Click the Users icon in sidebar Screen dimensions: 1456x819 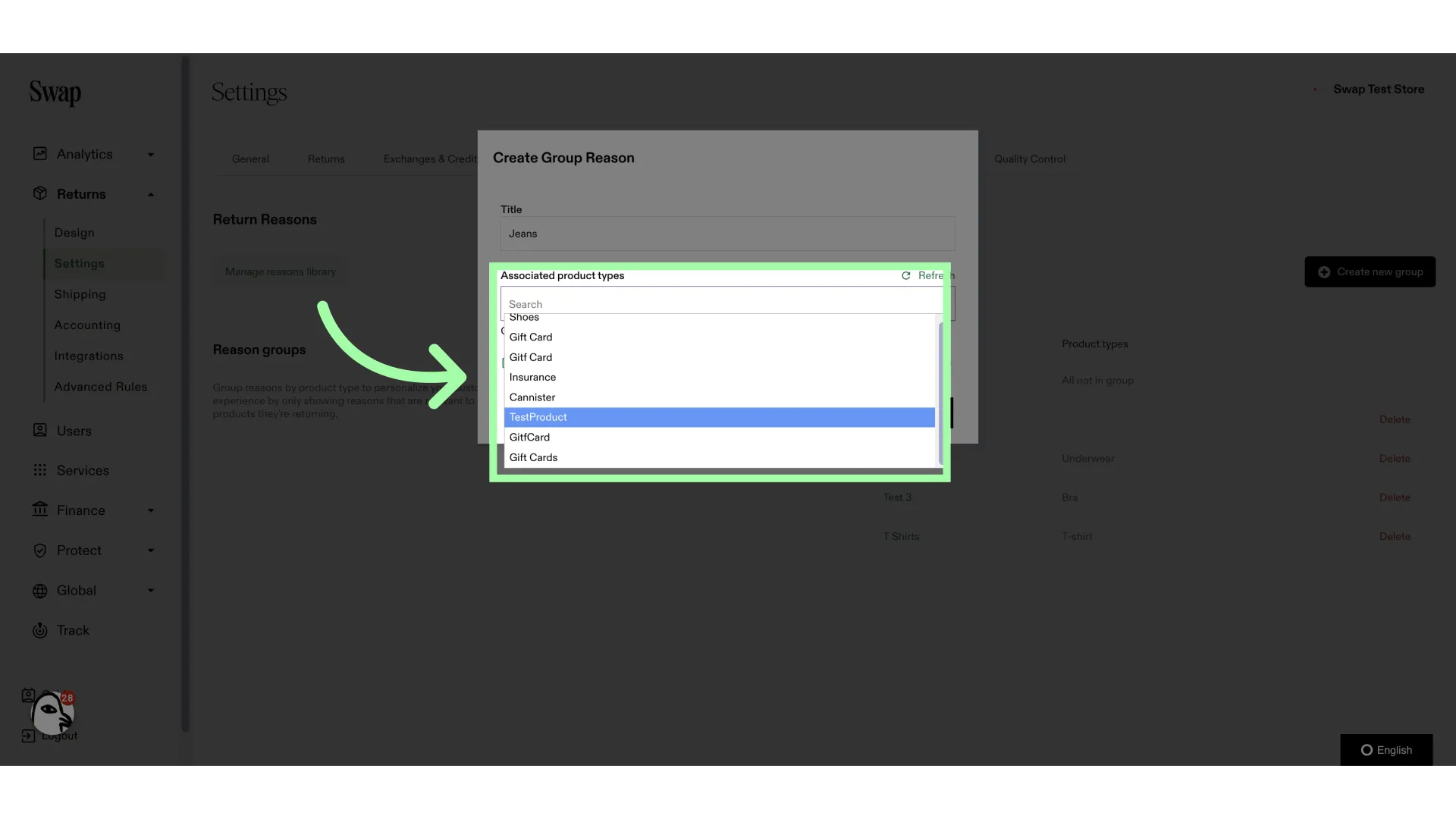pyautogui.click(x=40, y=430)
